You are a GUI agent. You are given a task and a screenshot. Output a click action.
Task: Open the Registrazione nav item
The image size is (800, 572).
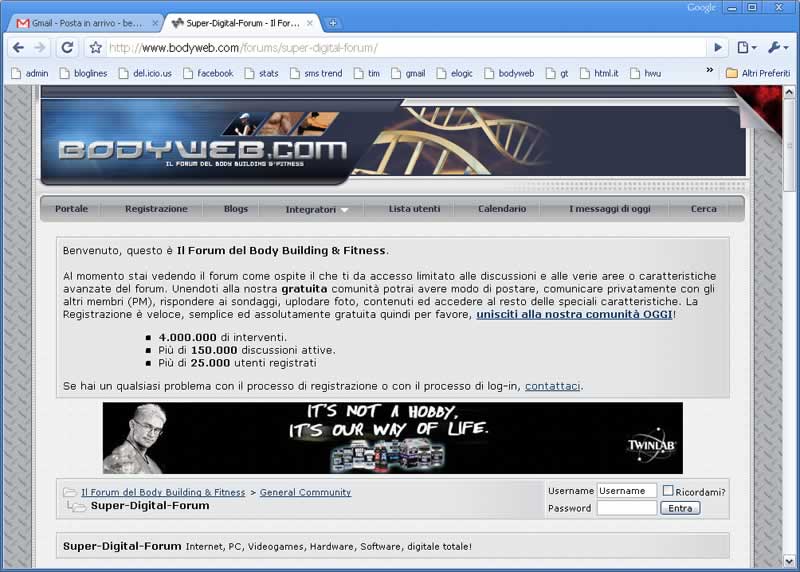click(156, 209)
